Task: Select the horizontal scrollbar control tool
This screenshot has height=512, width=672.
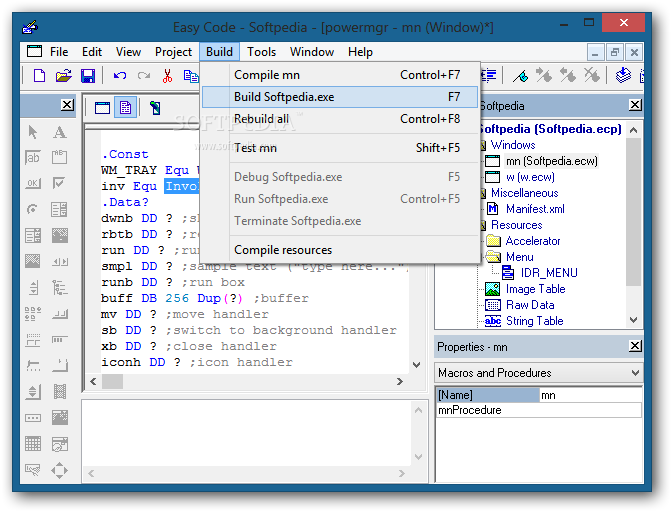Action: (x=60, y=262)
